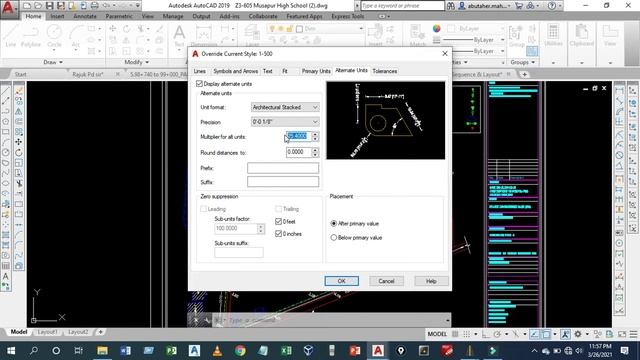
Task: Click the Help button in the dialog
Action: click(x=431, y=281)
